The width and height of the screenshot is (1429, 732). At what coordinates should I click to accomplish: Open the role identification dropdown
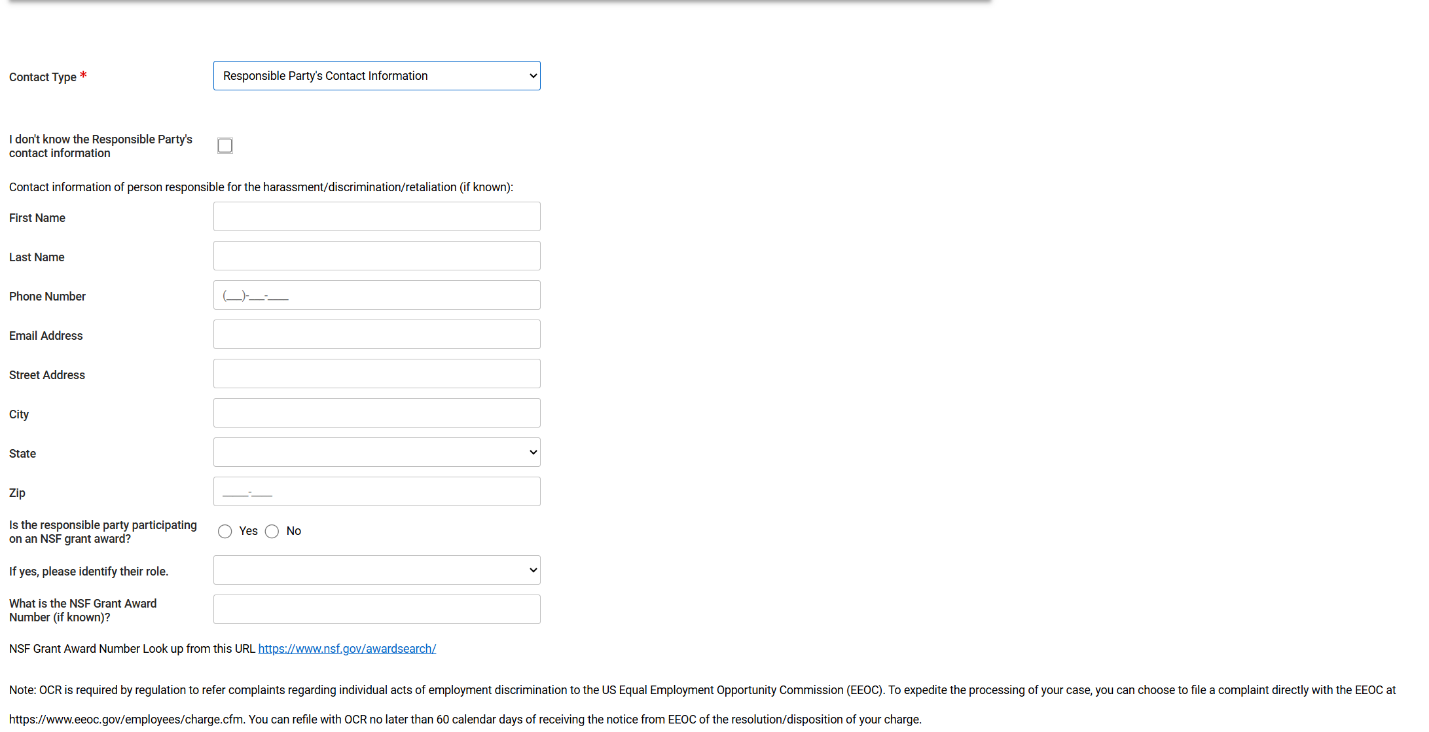(376, 570)
